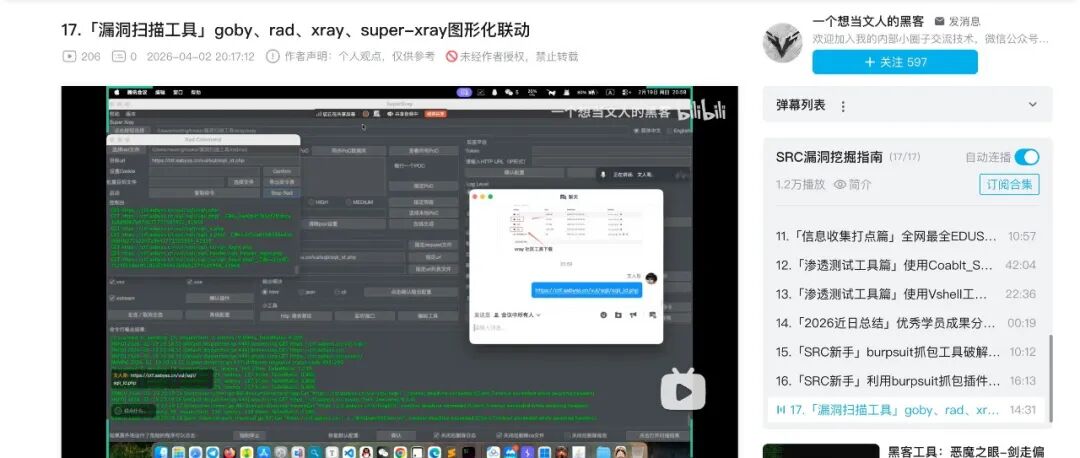Image resolution: width=1080 pixels, height=458 pixels.
Task: Open recommended video 黑客工具：恶魔之眼-剑走偏
Action: tap(965, 452)
